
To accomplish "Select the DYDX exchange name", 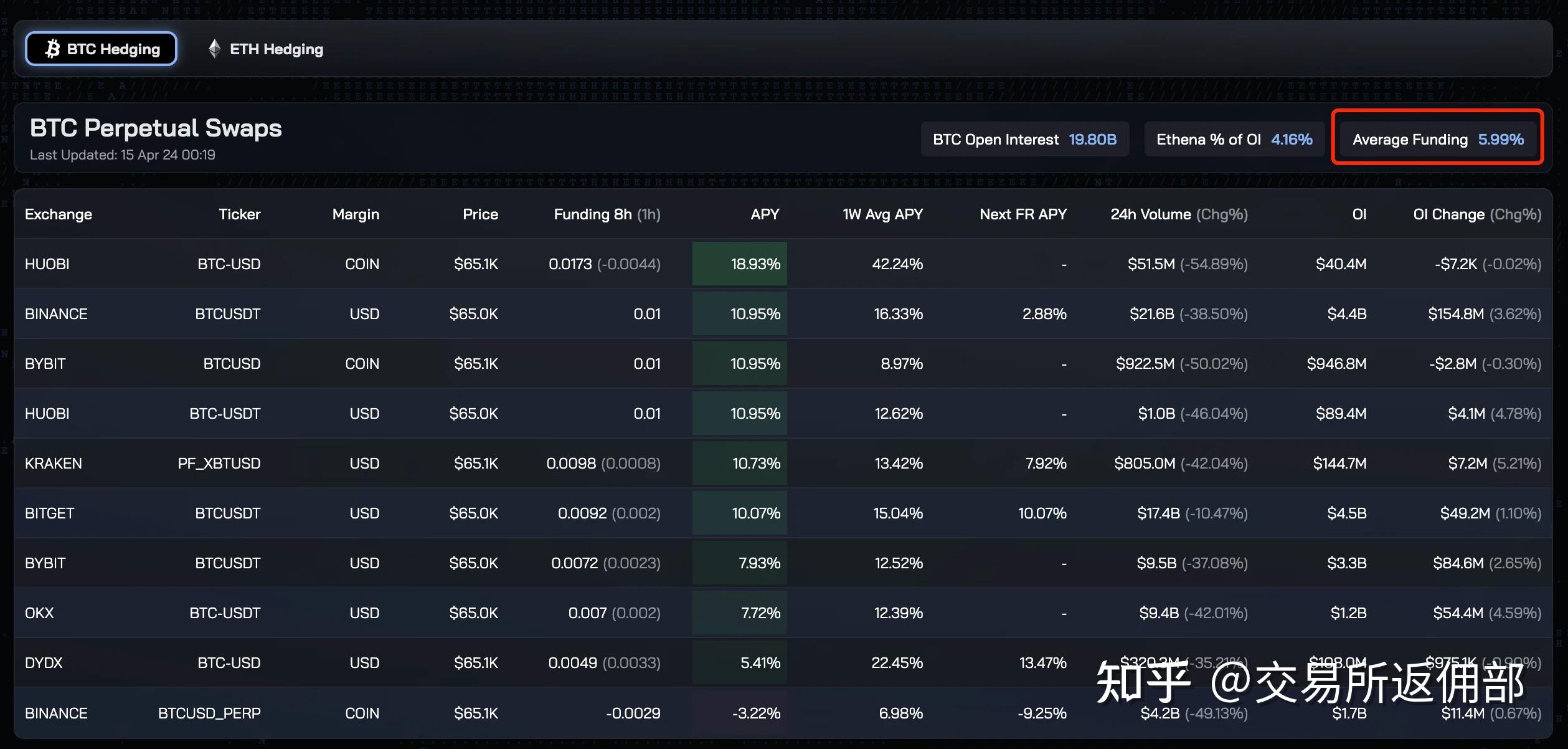I will (44, 663).
